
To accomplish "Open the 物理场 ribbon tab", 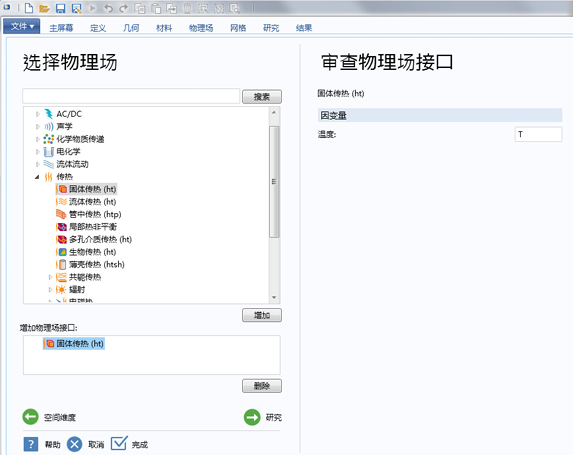I will tap(201, 28).
